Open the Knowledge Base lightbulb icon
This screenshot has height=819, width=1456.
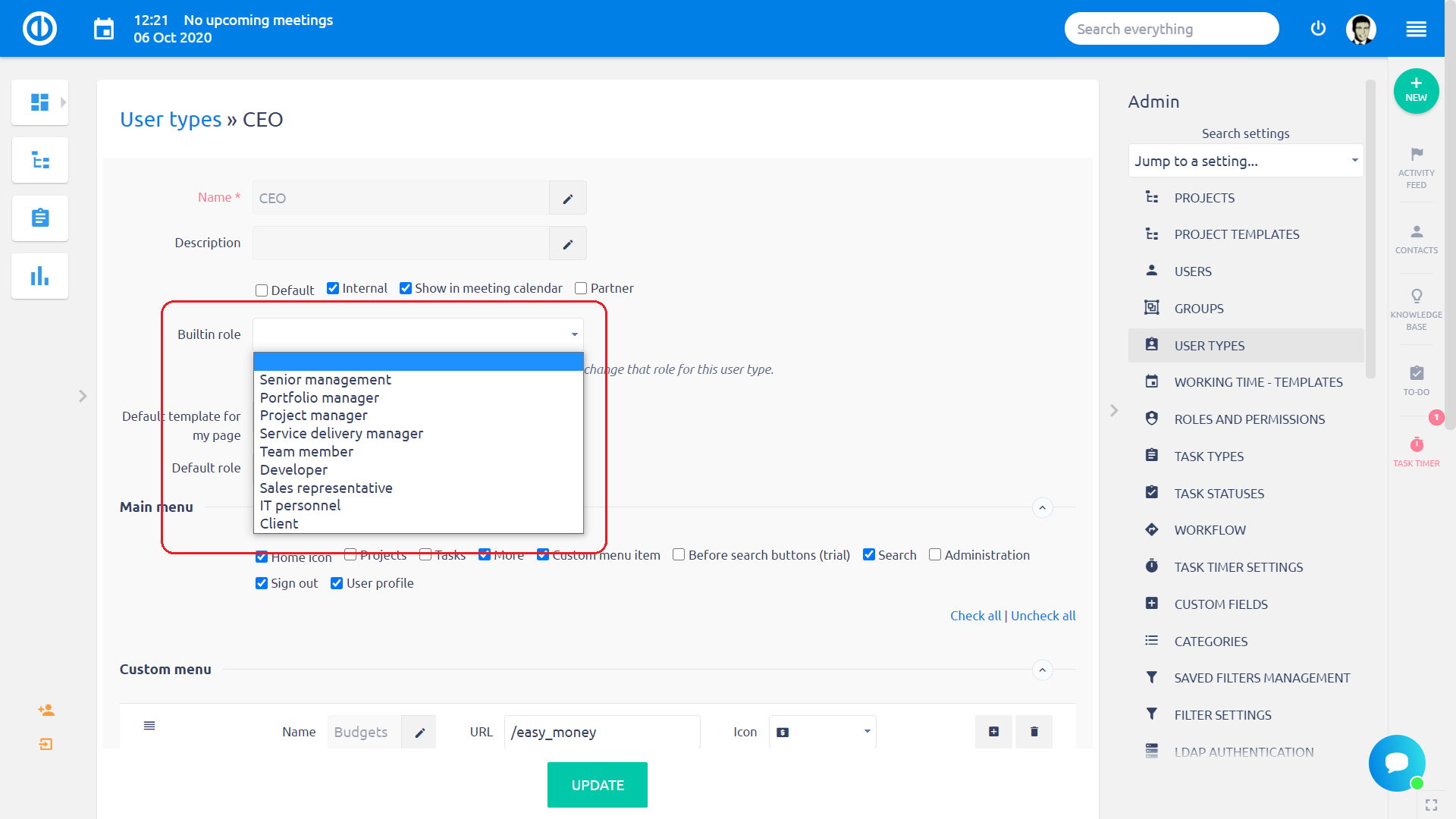[1416, 297]
